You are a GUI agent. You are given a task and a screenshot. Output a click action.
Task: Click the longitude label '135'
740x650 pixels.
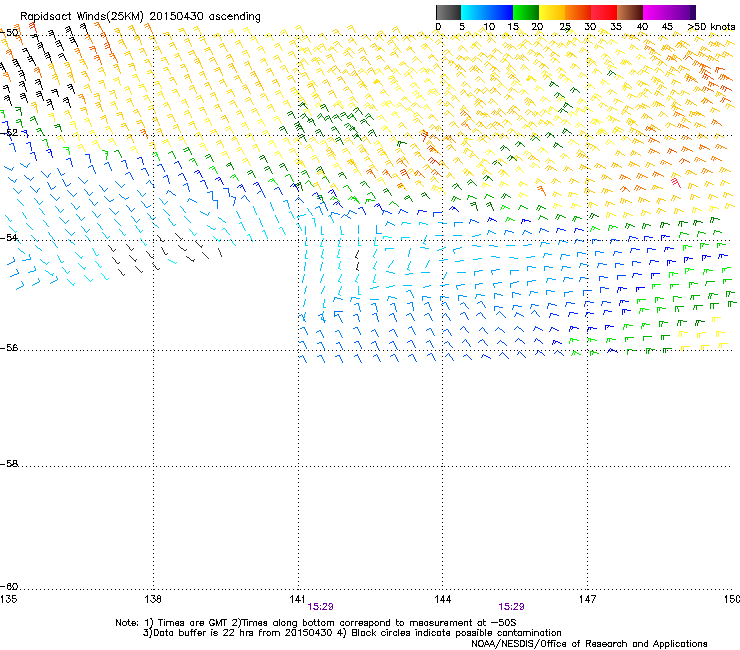point(8,599)
